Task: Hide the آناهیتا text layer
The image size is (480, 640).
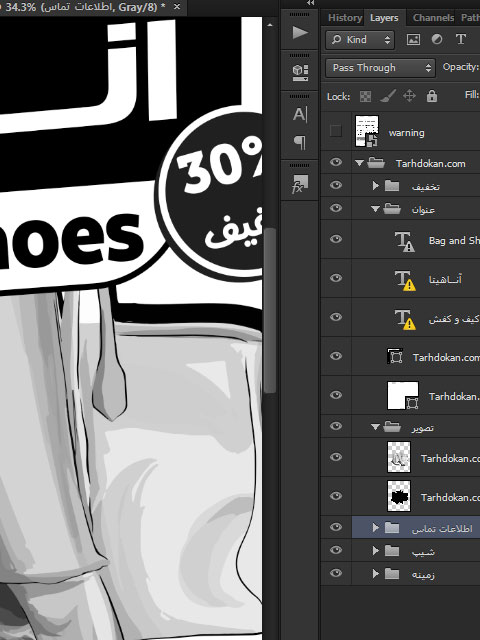Action: (x=336, y=278)
